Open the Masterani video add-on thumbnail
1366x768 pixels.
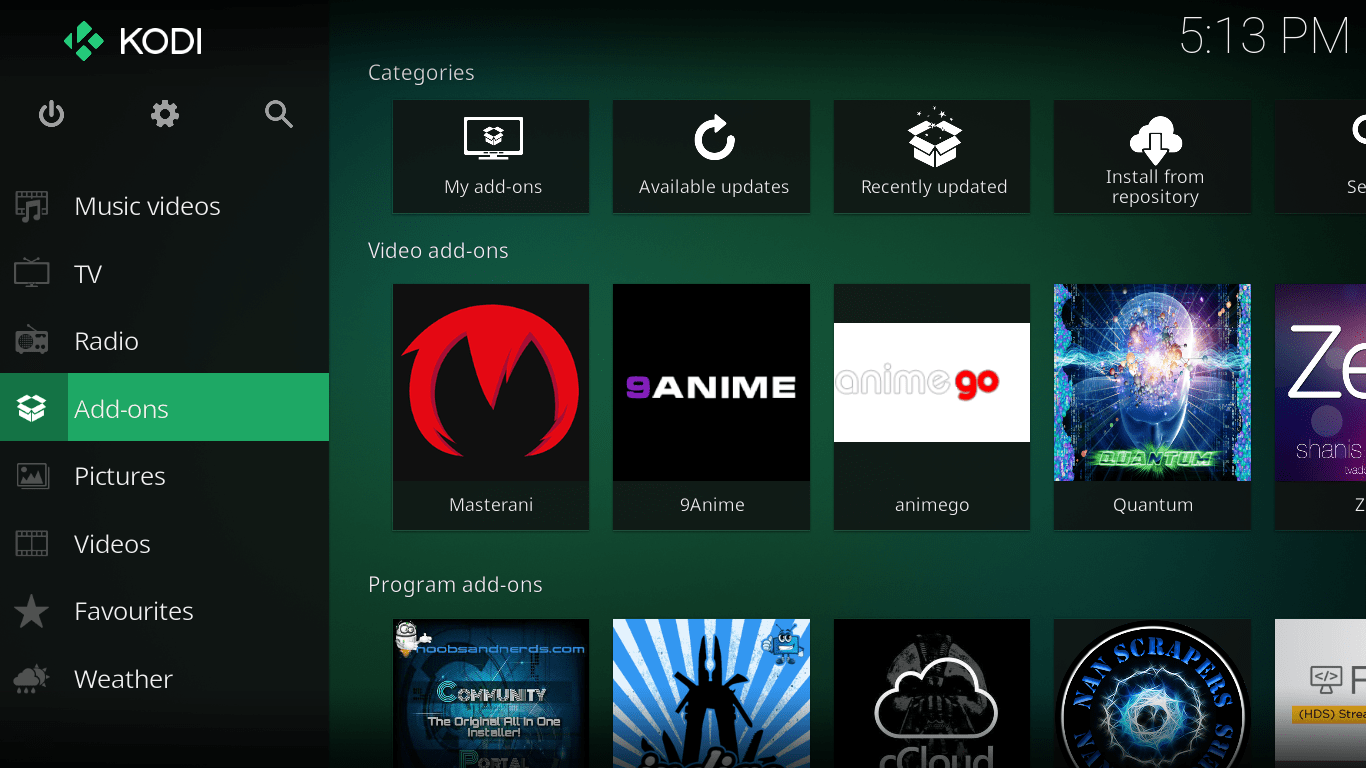[x=491, y=382]
